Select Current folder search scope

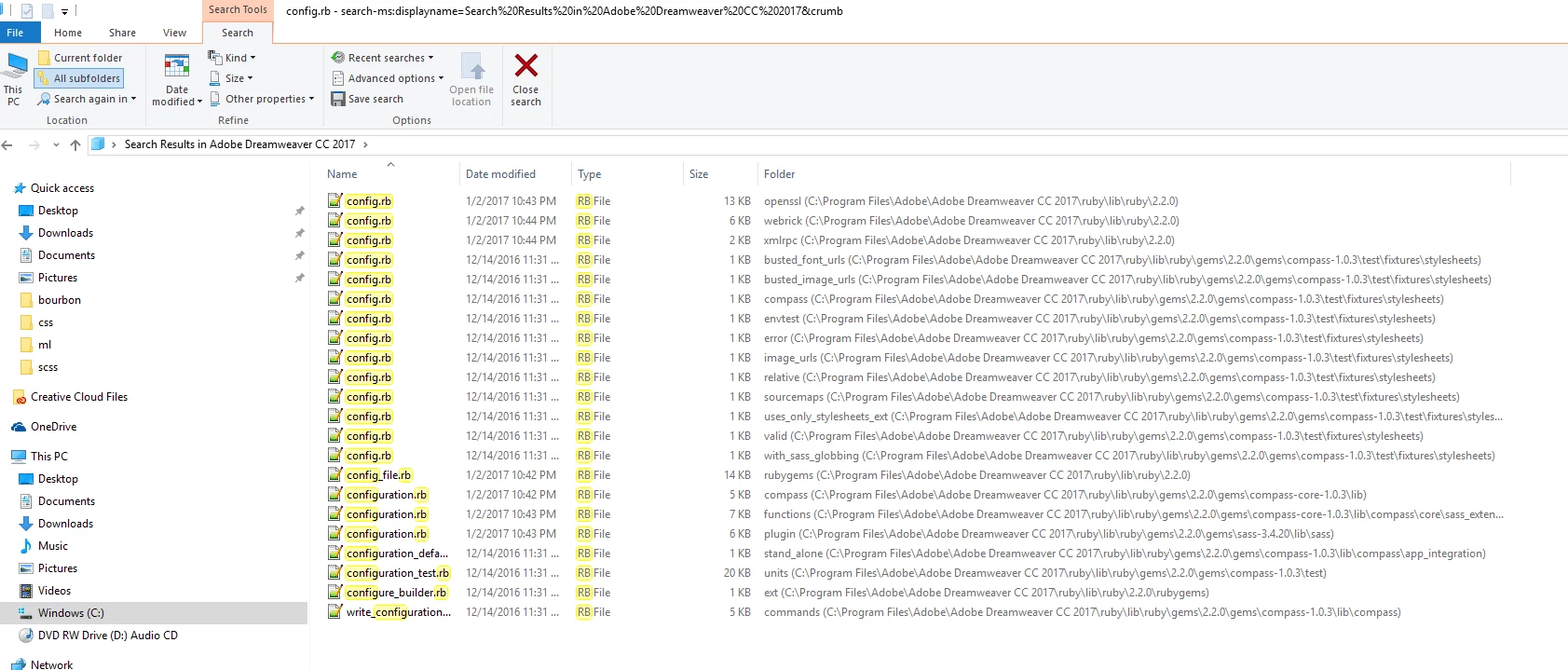pos(80,58)
